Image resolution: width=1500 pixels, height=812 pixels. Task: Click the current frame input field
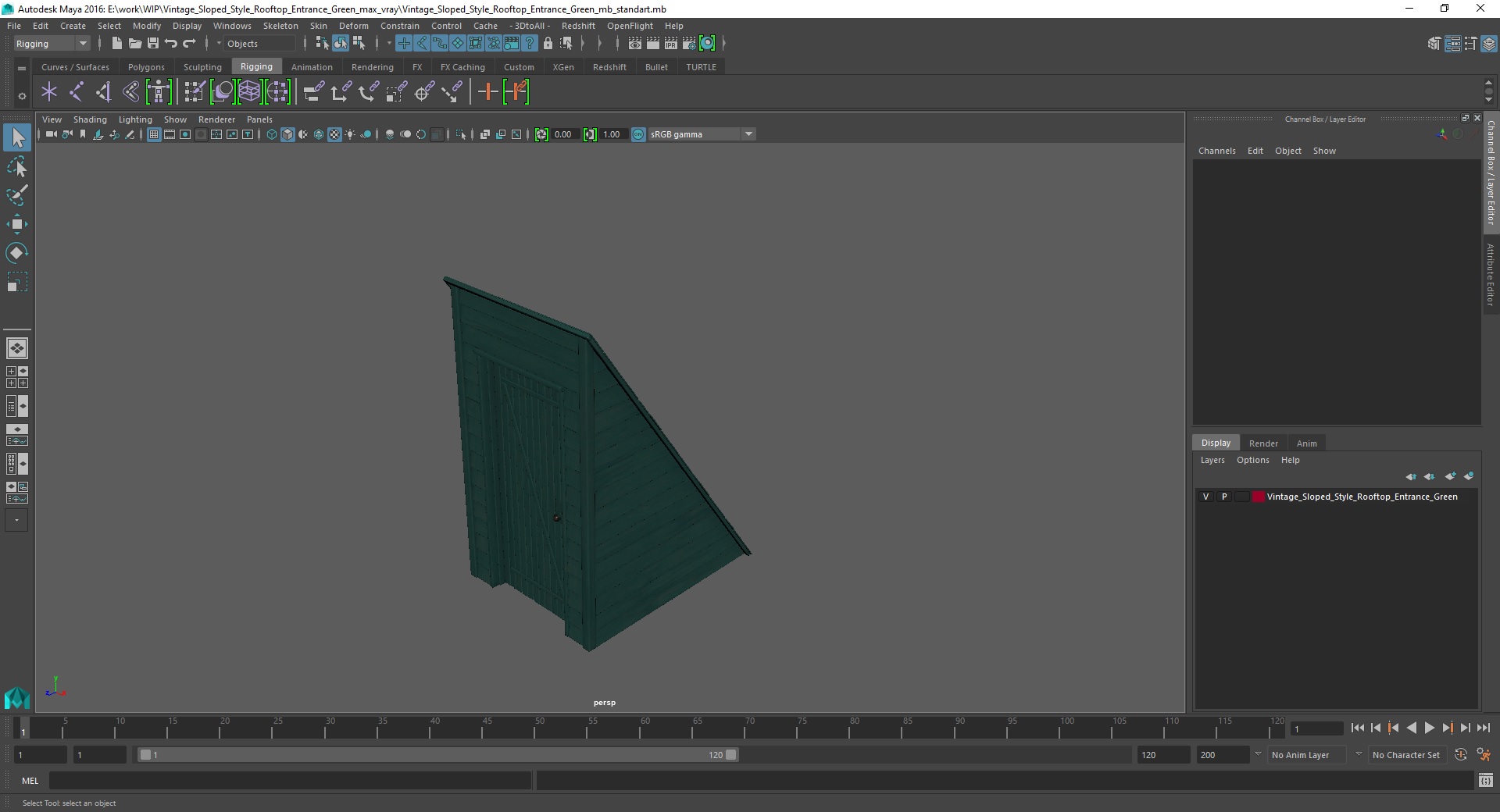pos(1317,728)
